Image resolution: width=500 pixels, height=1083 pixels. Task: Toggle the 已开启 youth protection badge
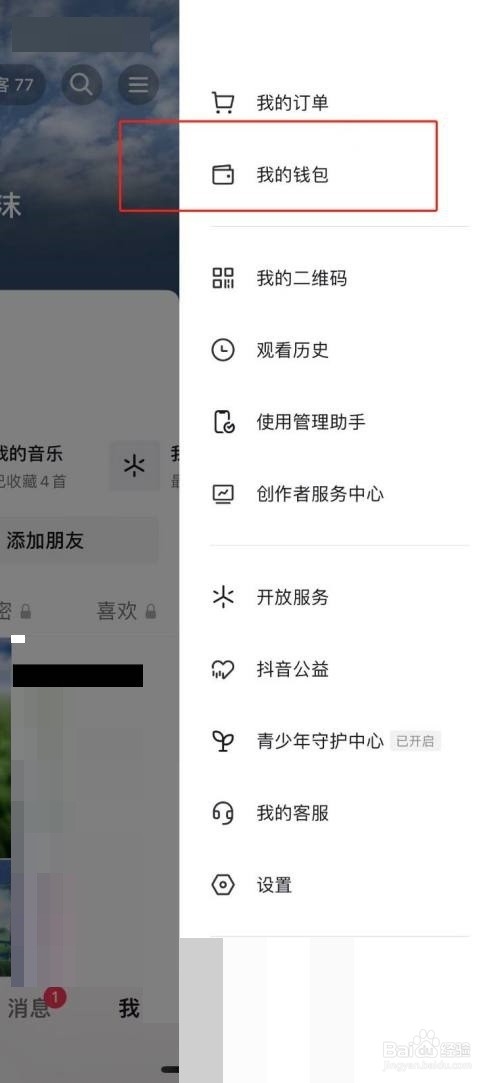tap(415, 742)
